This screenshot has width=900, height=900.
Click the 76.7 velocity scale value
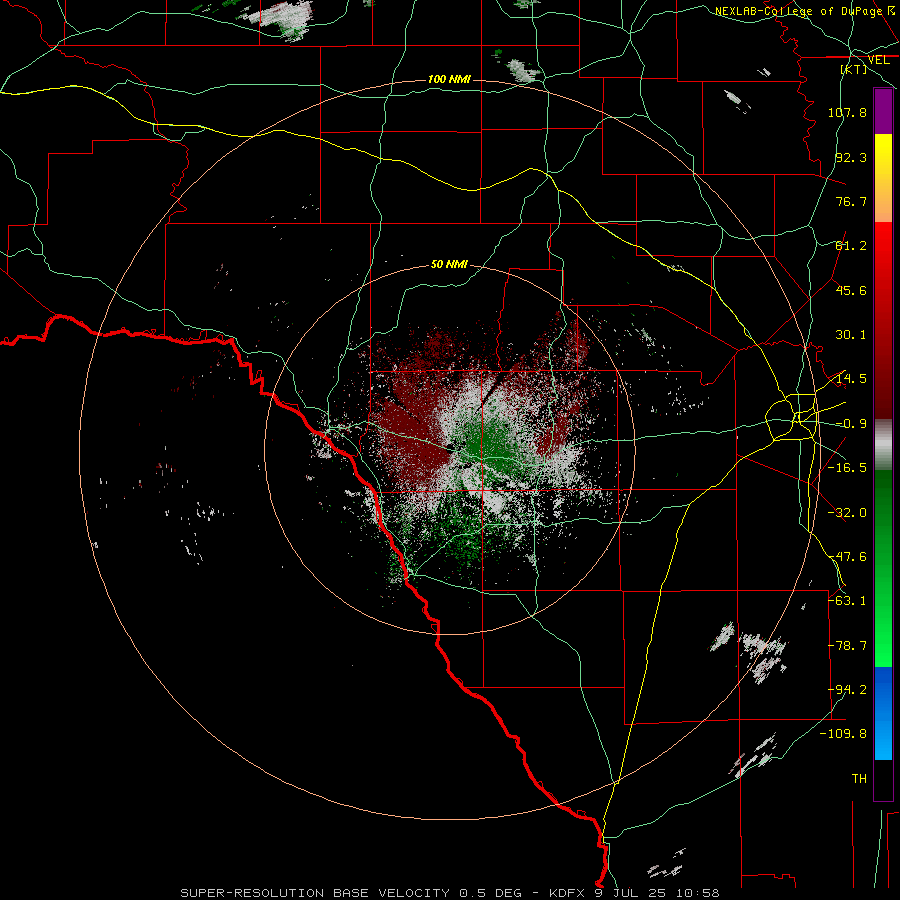[851, 201]
